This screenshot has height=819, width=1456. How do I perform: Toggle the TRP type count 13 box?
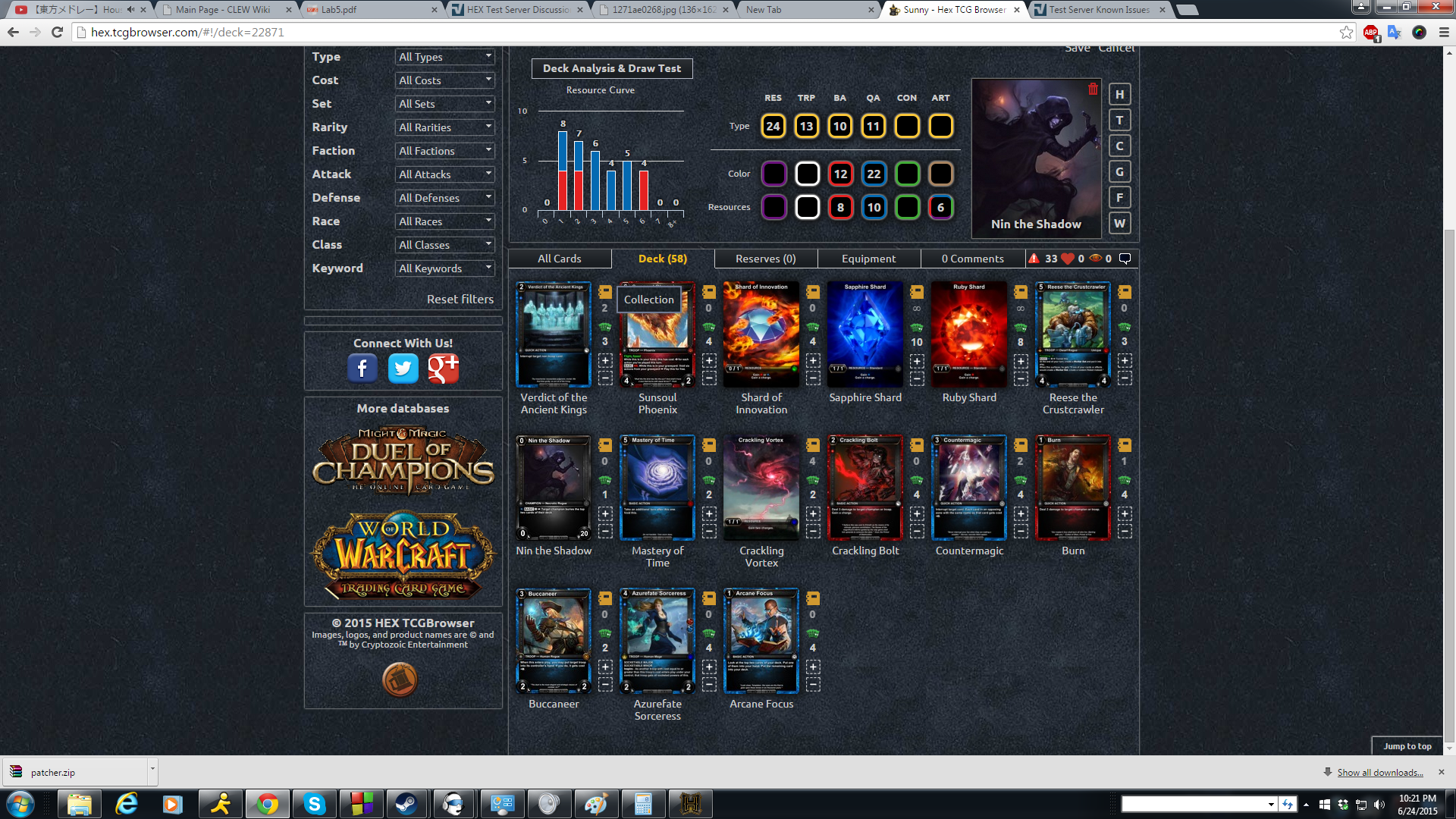[806, 126]
